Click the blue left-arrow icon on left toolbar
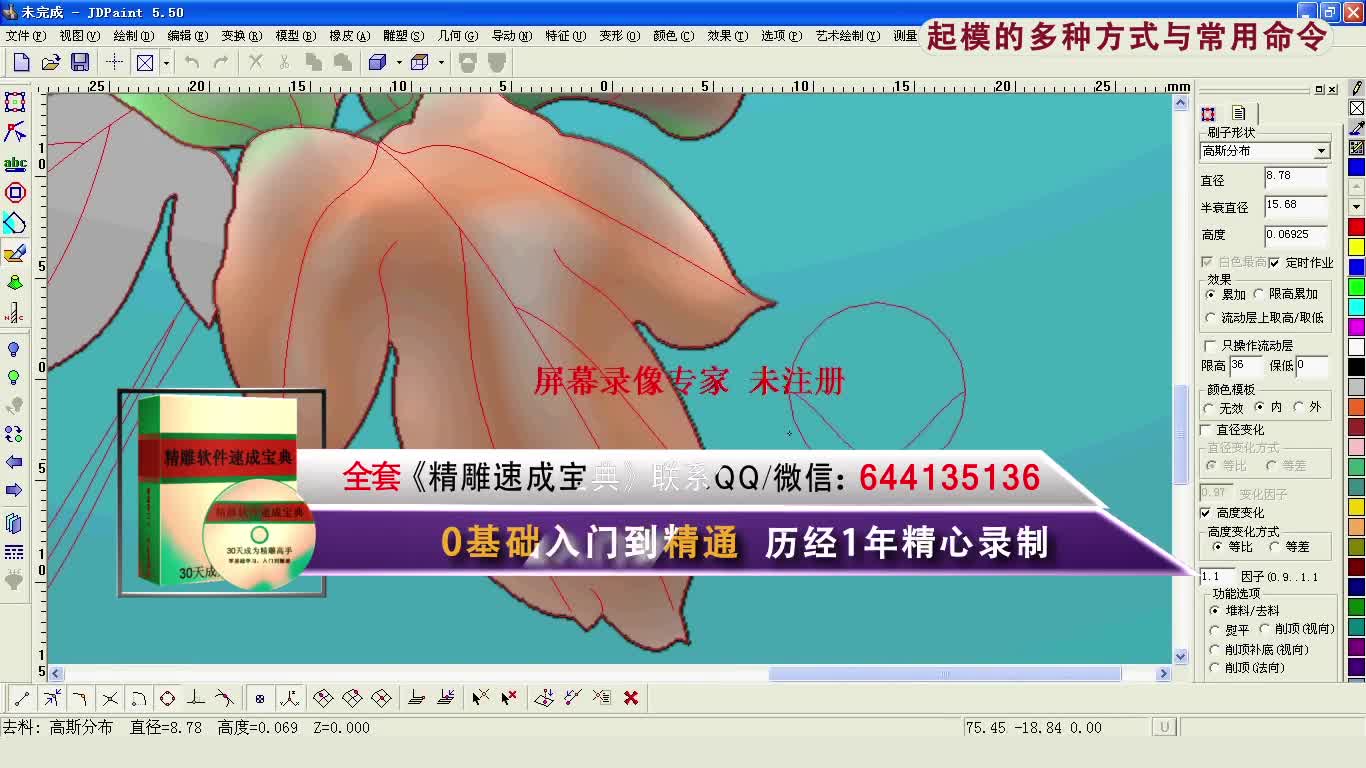Image resolution: width=1366 pixels, height=768 pixels. point(14,462)
